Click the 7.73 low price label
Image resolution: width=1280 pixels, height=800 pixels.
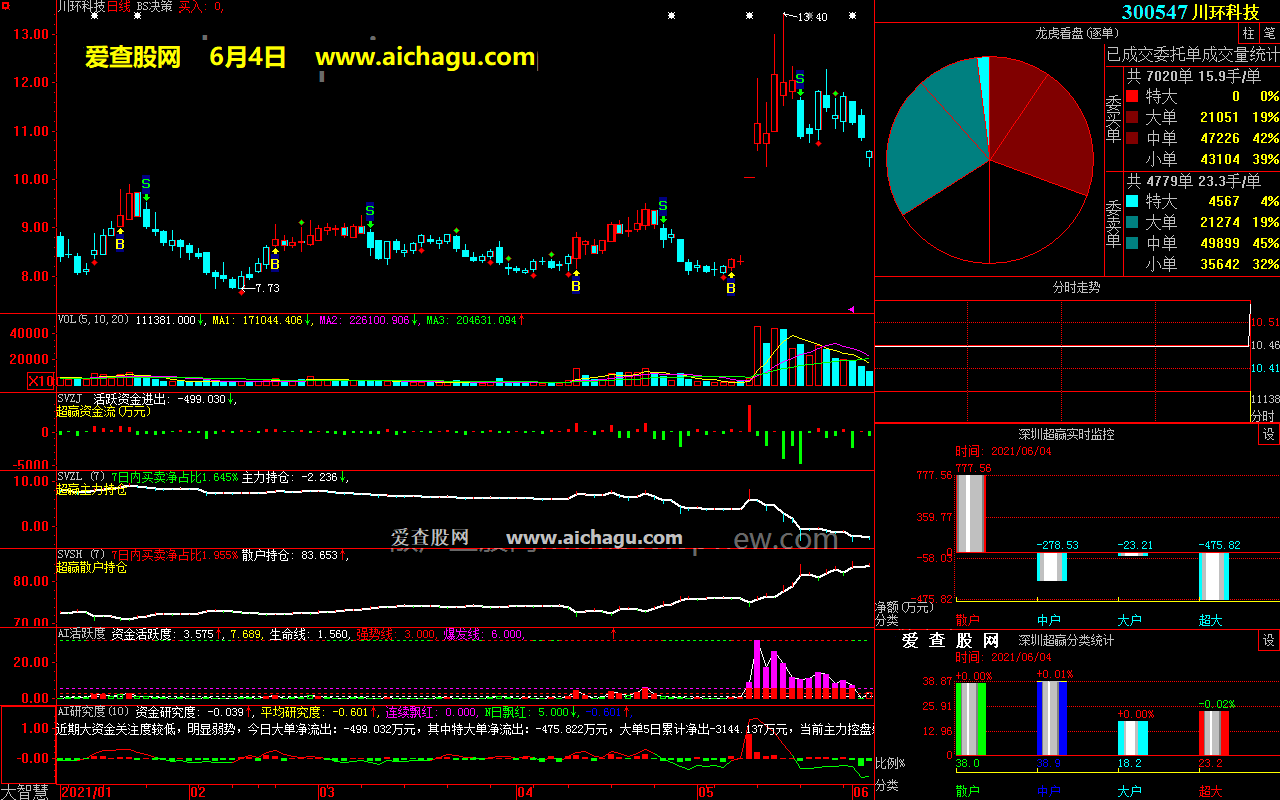(267, 288)
